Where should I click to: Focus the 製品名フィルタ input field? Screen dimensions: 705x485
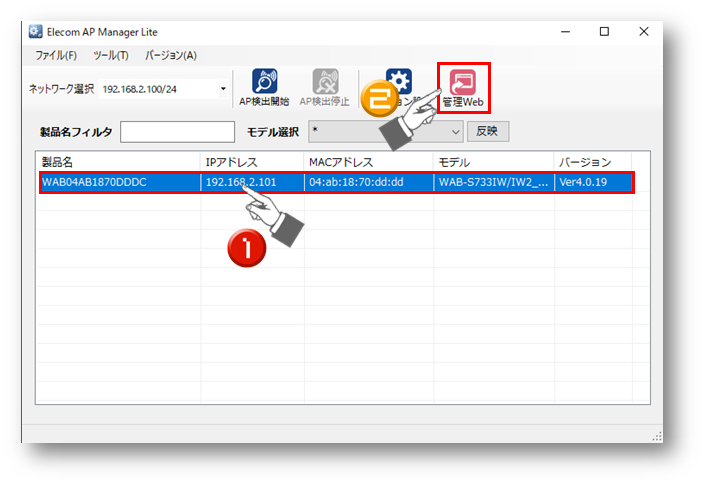(177, 132)
